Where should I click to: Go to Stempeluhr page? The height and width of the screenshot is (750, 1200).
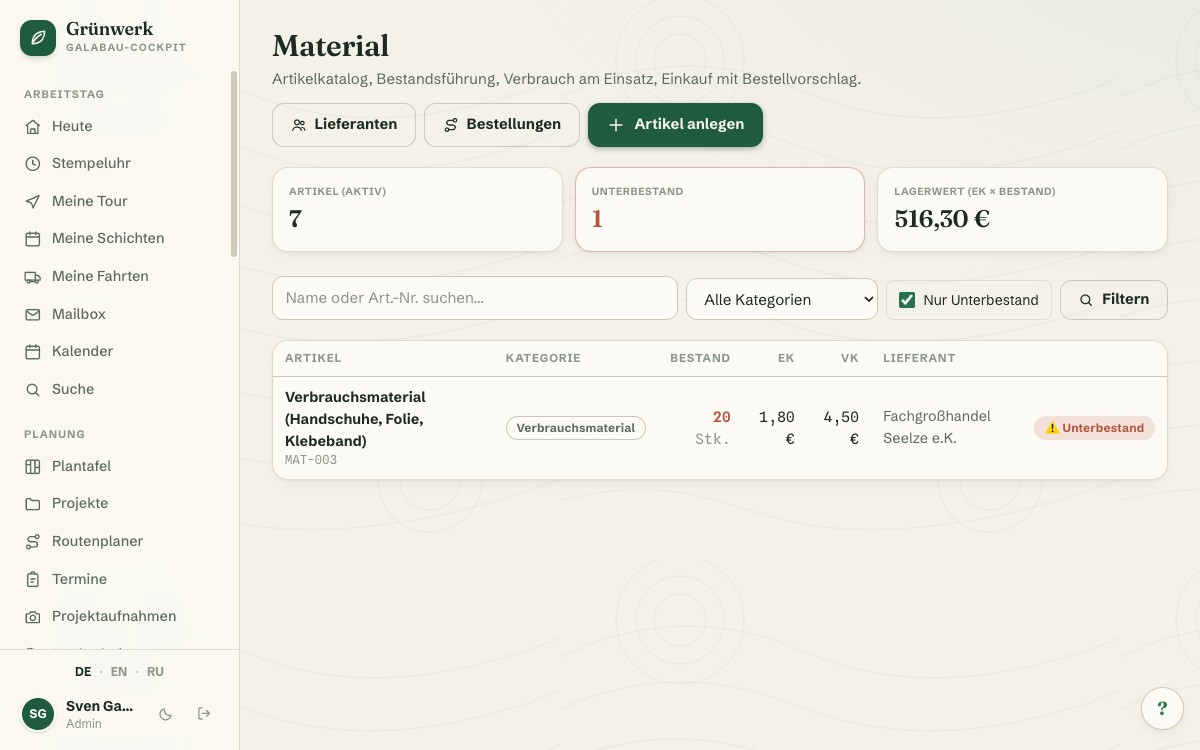point(120,163)
